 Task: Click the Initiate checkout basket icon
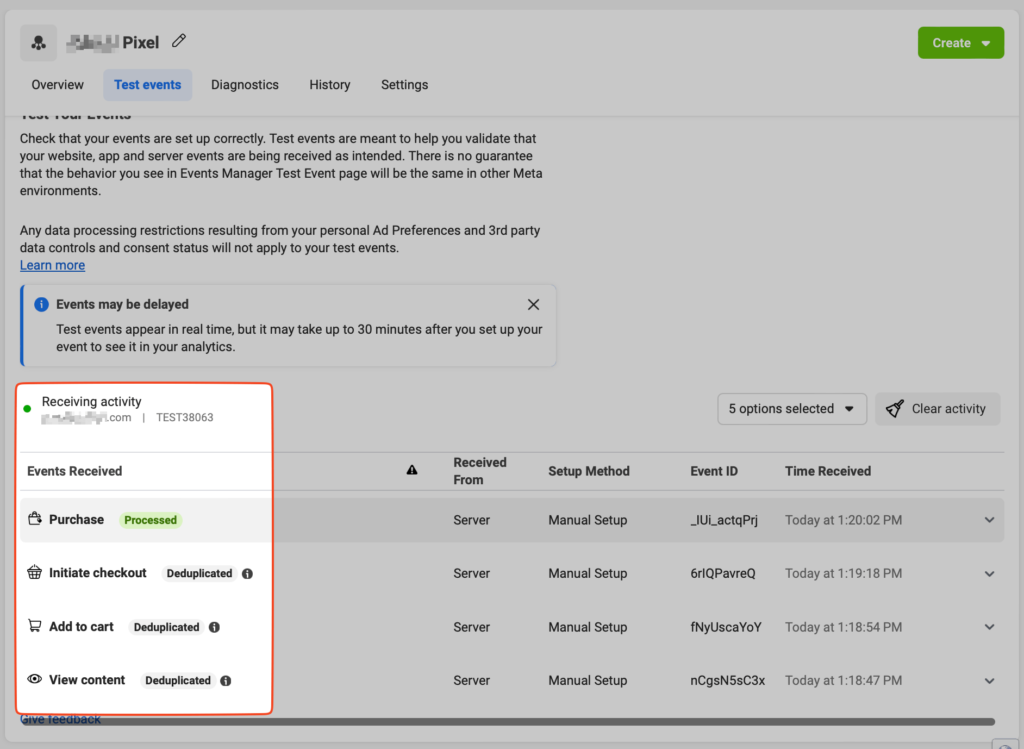coord(35,573)
